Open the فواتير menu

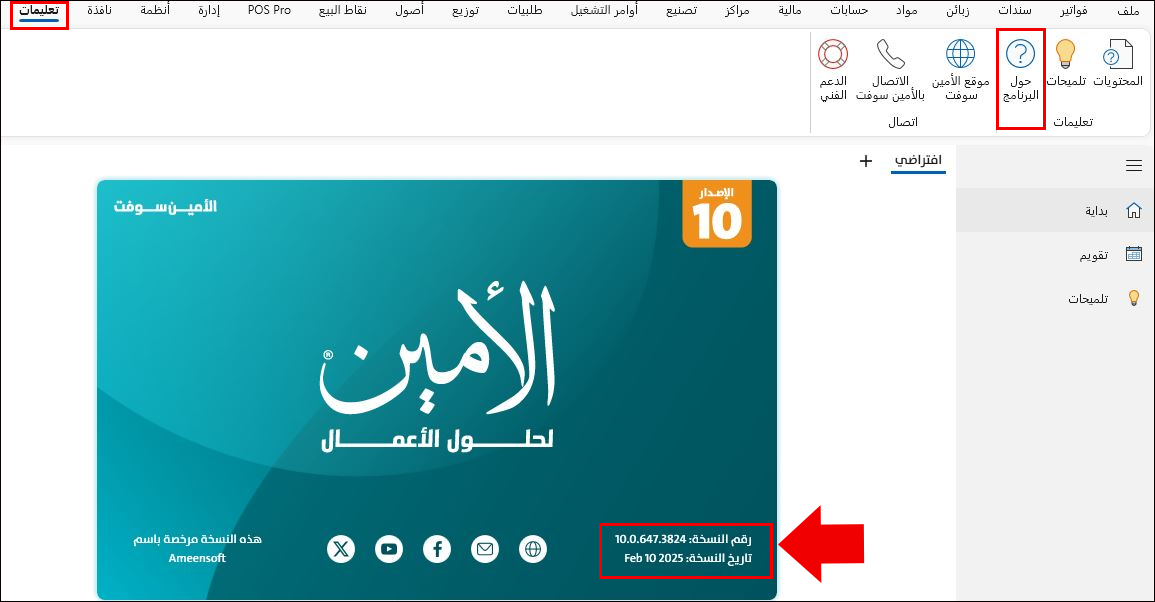tap(1073, 10)
